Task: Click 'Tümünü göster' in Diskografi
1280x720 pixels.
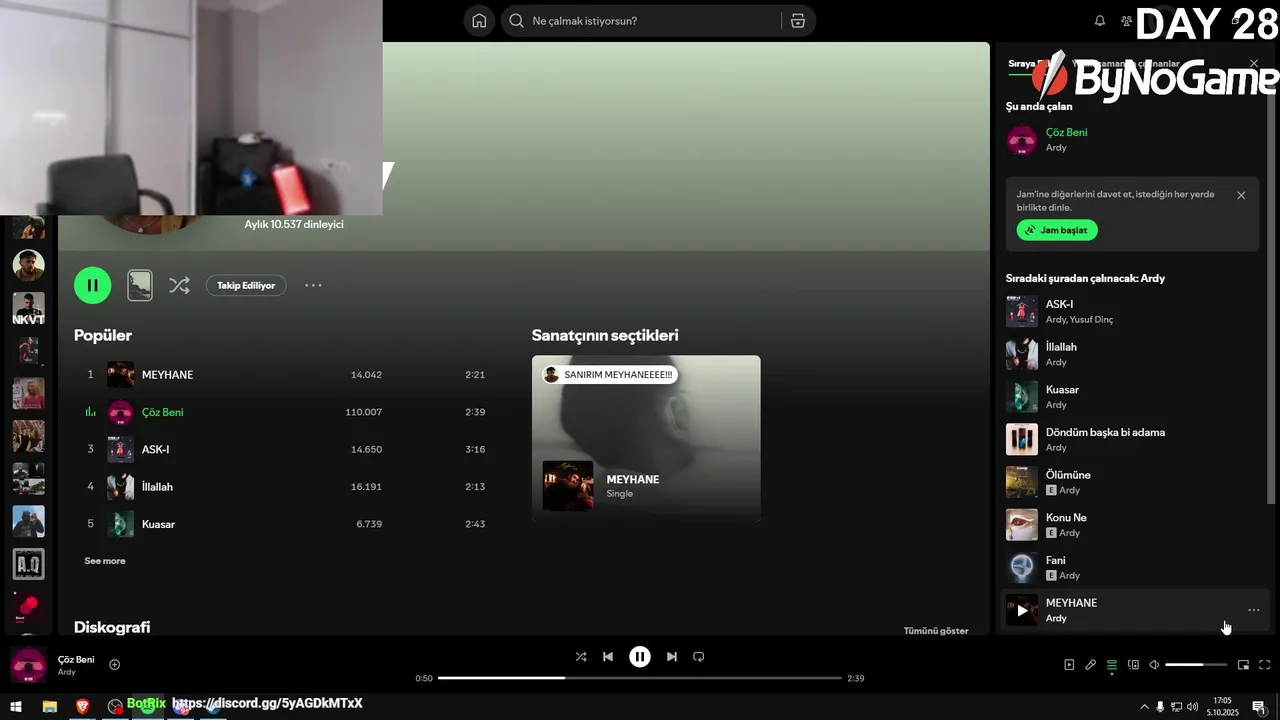Action: pyautogui.click(x=936, y=631)
